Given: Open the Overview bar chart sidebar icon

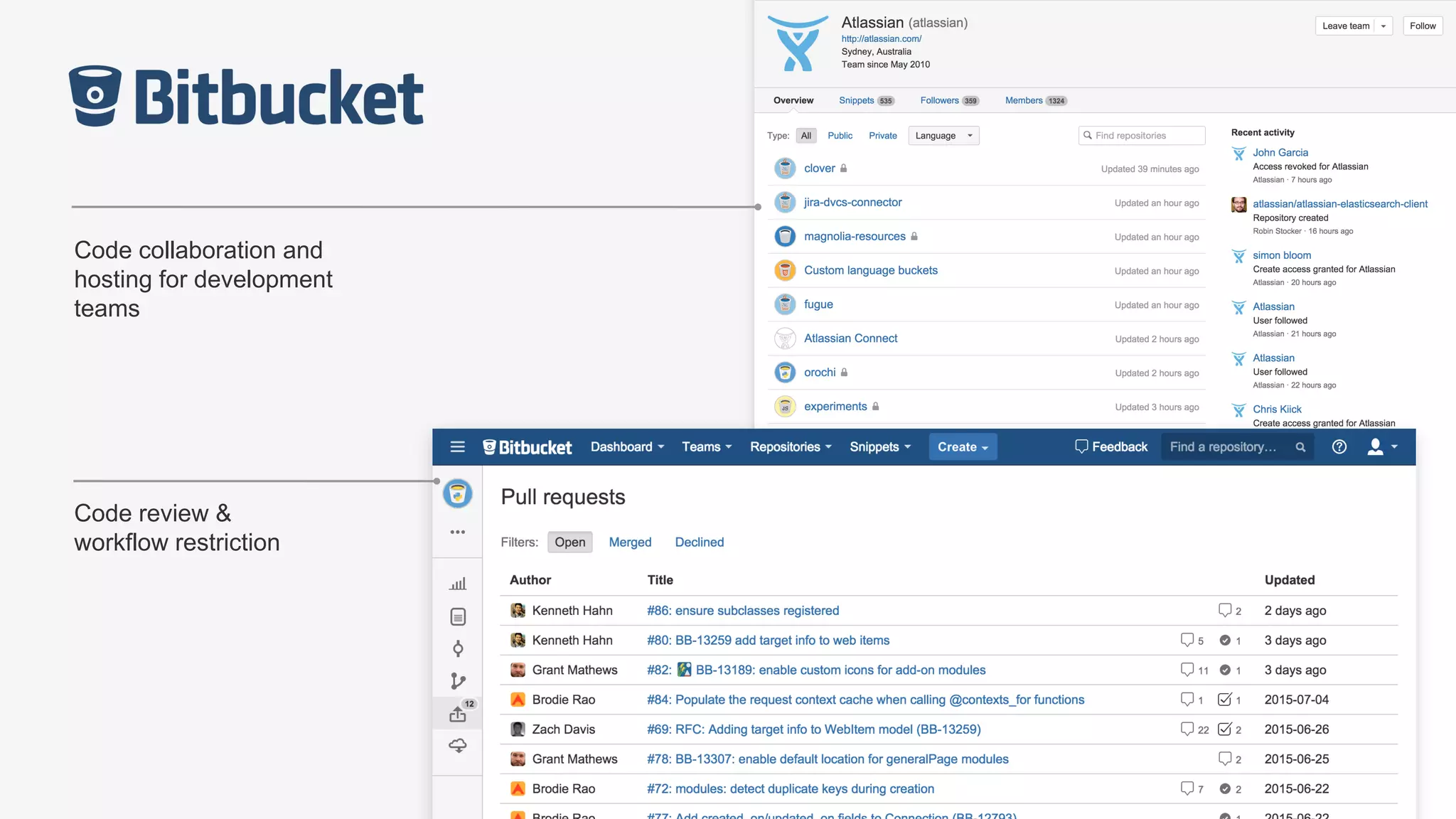Looking at the screenshot, I should pos(458,584).
